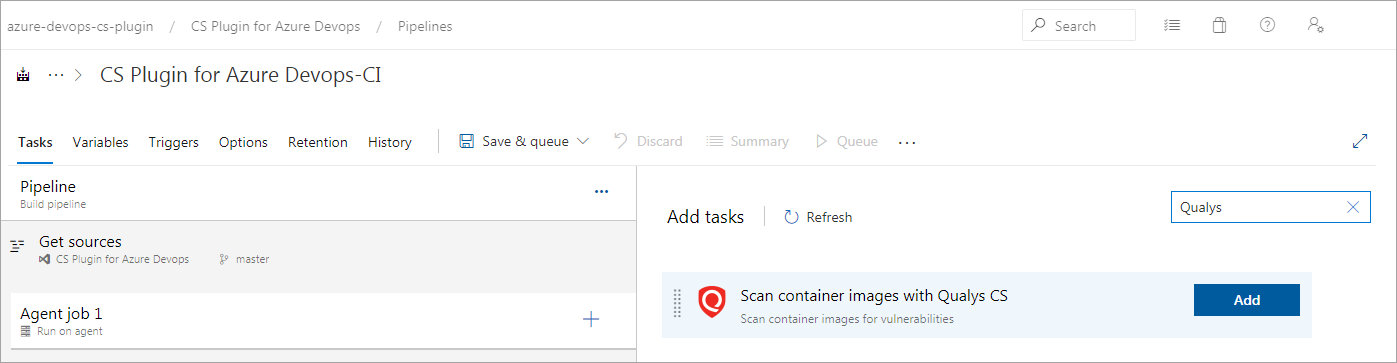The image size is (1397, 363).
Task: Switch to the History tab
Action: point(390,142)
